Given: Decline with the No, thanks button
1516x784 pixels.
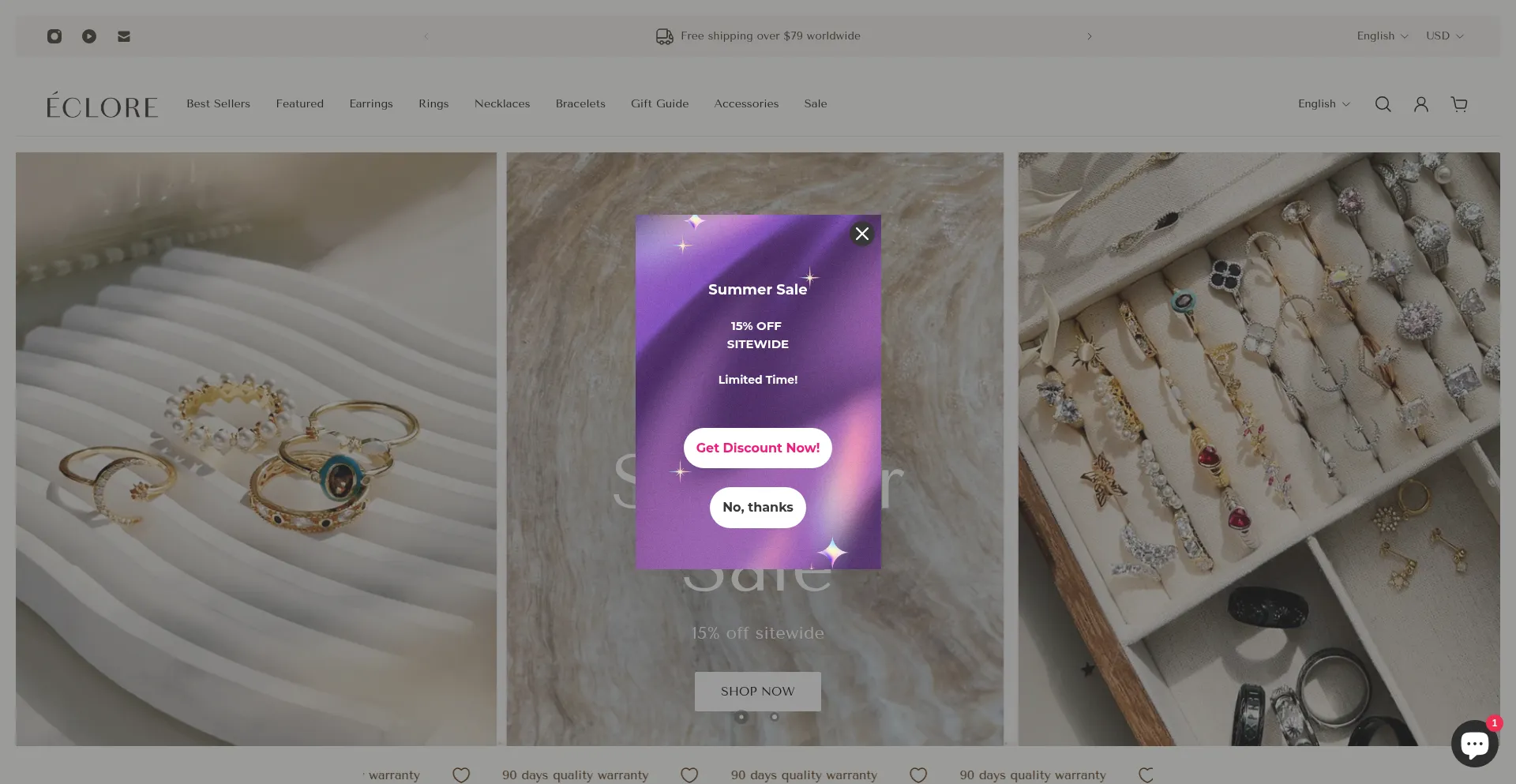Looking at the screenshot, I should (757, 508).
